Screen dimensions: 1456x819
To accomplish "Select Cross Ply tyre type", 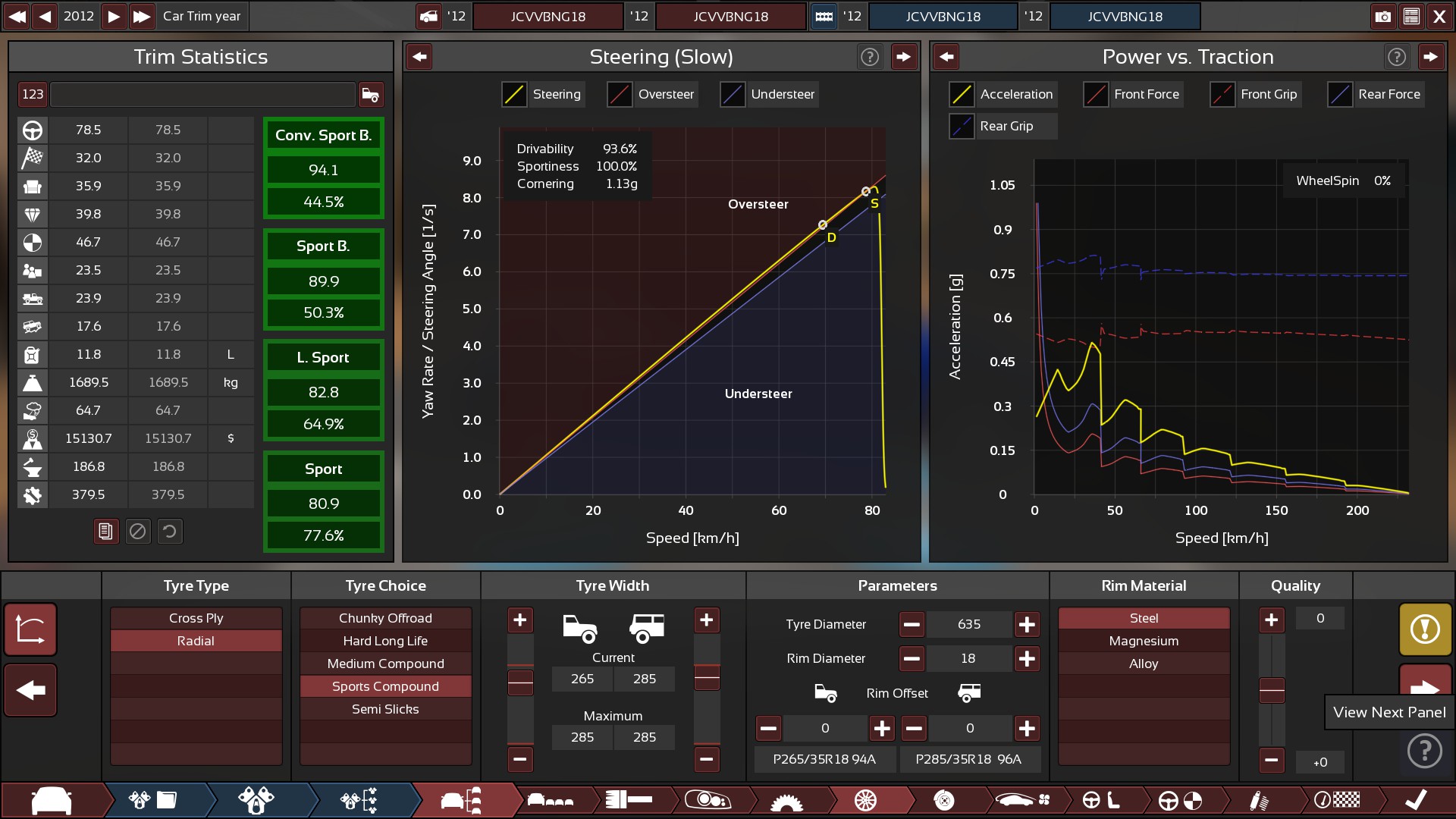I will pos(196,618).
